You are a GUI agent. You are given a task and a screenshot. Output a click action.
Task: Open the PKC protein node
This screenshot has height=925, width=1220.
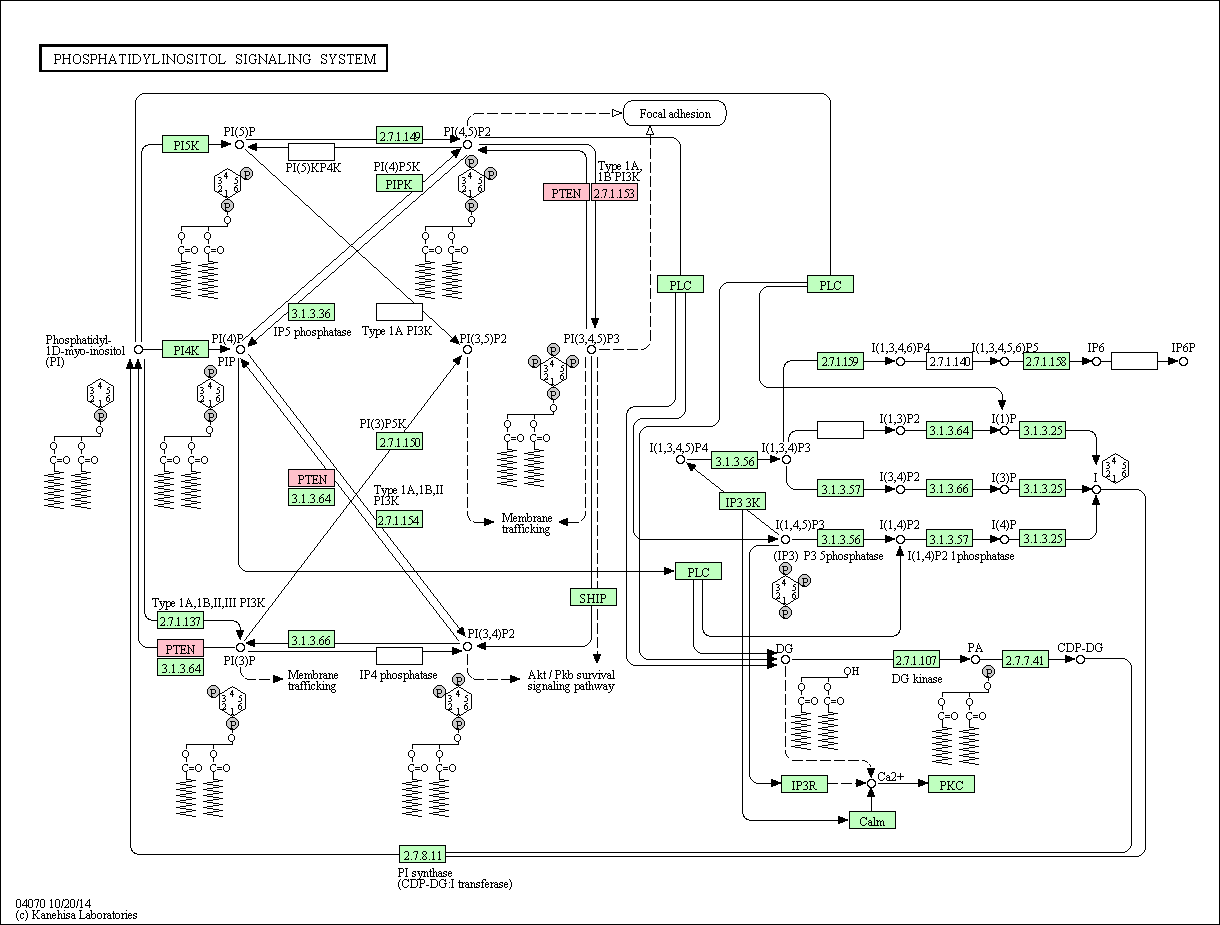point(951,785)
